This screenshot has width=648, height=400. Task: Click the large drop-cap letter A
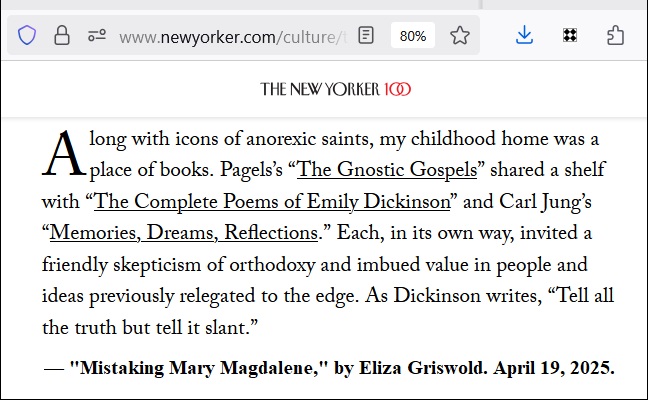coord(62,155)
